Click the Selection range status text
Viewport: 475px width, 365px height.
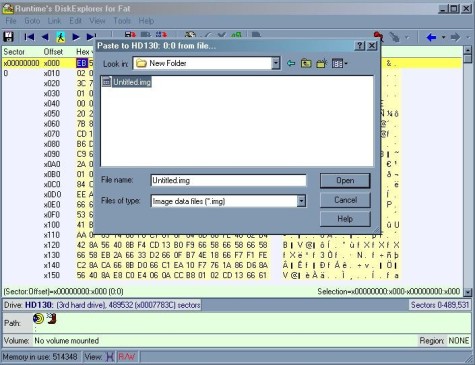point(389,292)
